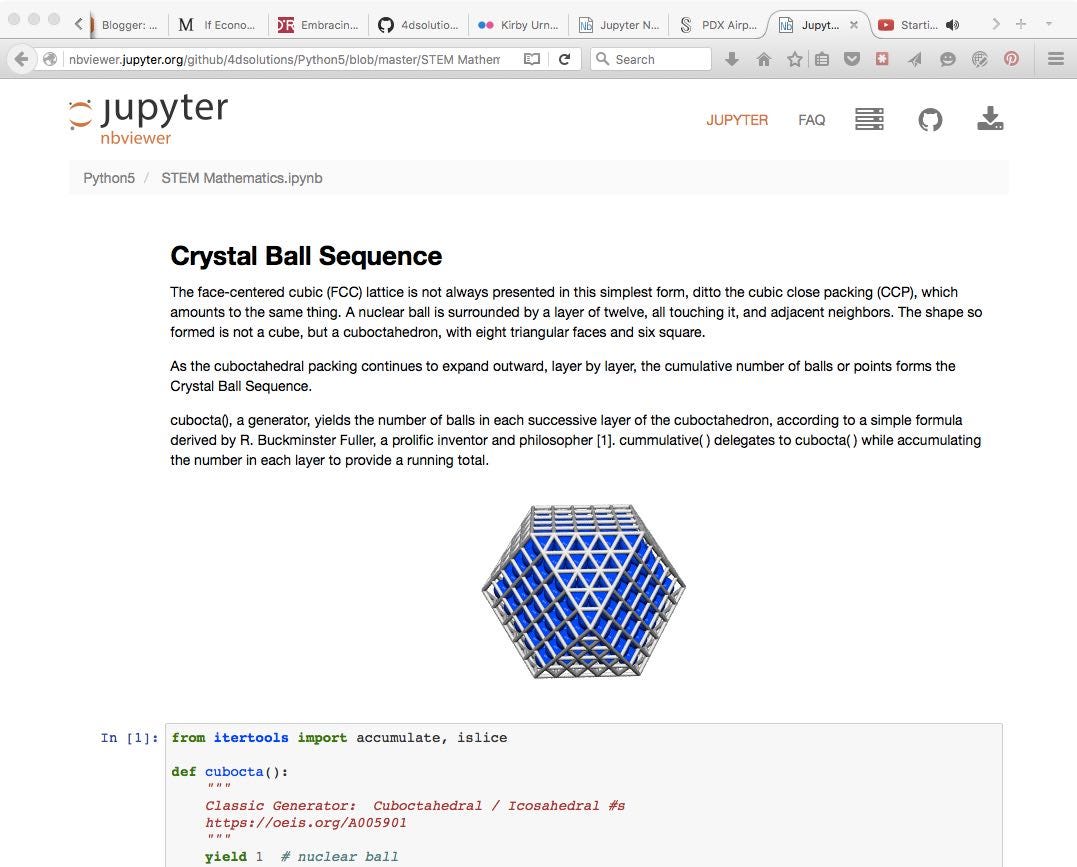Screen dimensions: 1077x867
Task: Go to the home page icon
Action: coord(764,59)
